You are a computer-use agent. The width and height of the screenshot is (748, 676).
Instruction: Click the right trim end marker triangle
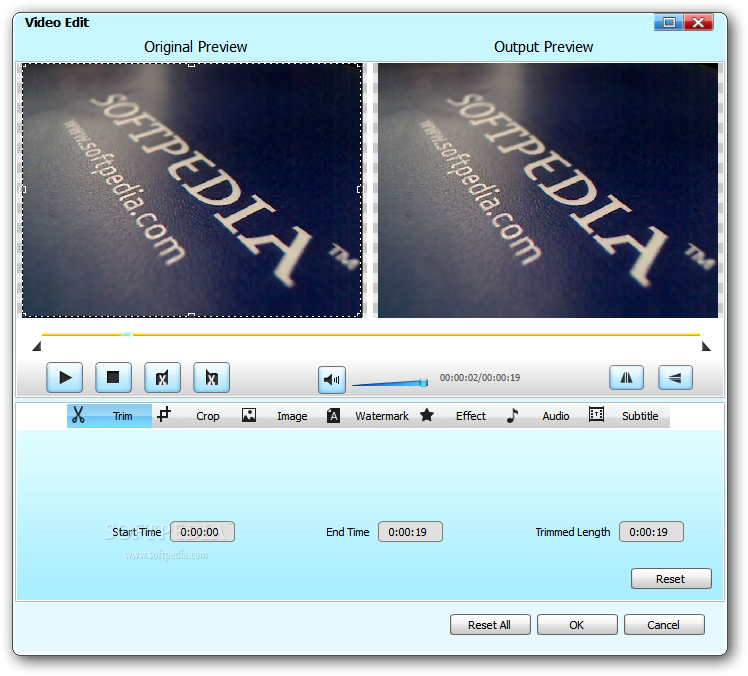706,346
